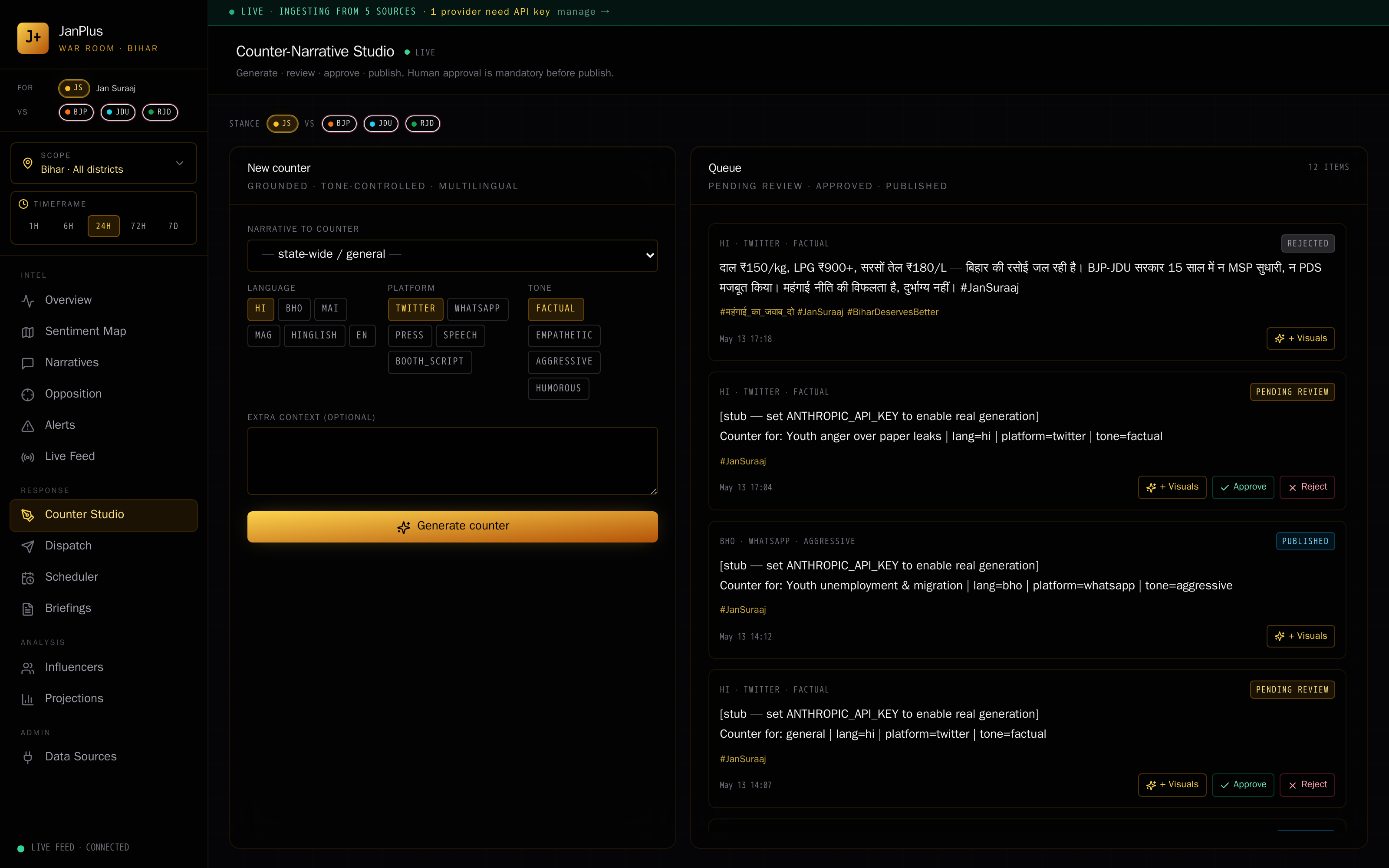The image size is (1389, 868).
Task: Click the manage link in top banner
Action: (583, 12)
